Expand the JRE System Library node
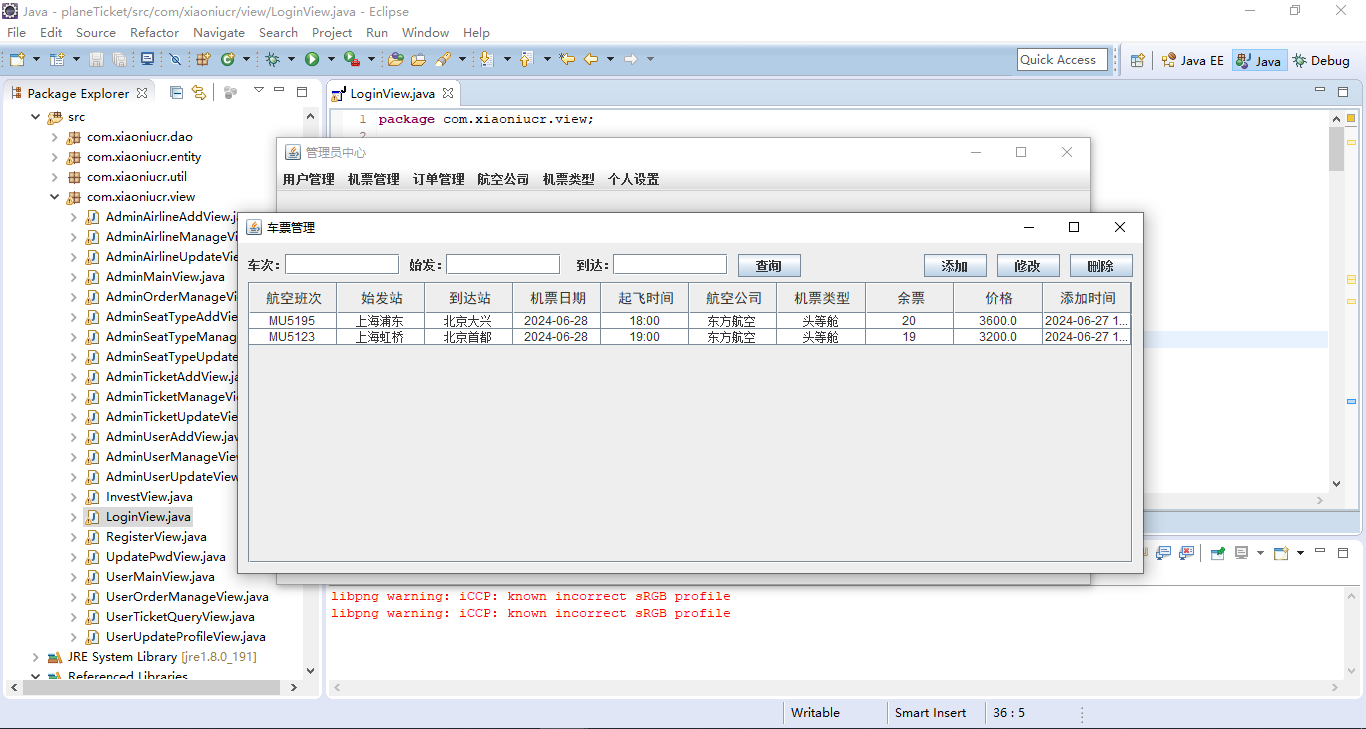The width and height of the screenshot is (1366, 729). [x=36, y=657]
